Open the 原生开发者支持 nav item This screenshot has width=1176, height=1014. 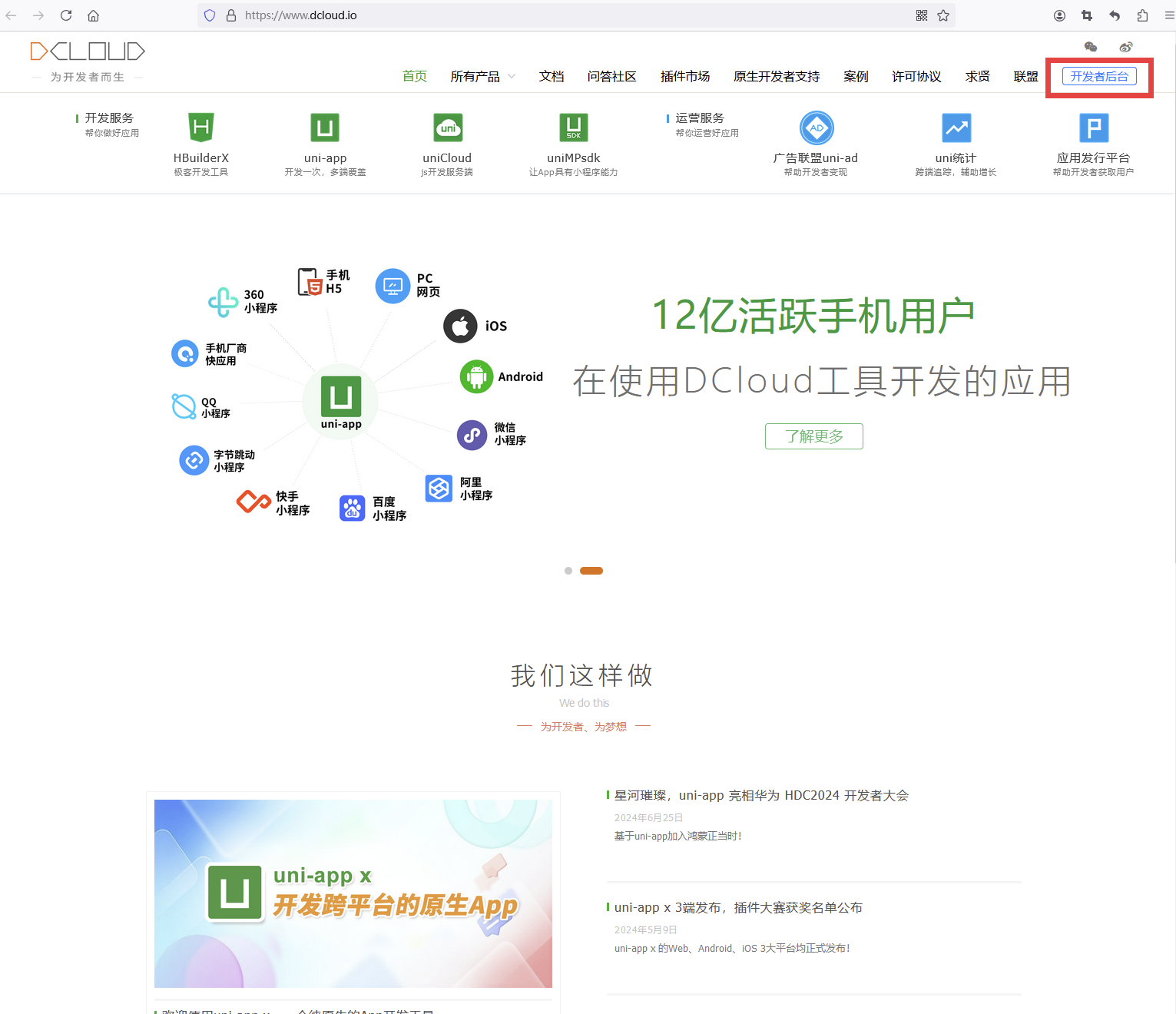[777, 76]
